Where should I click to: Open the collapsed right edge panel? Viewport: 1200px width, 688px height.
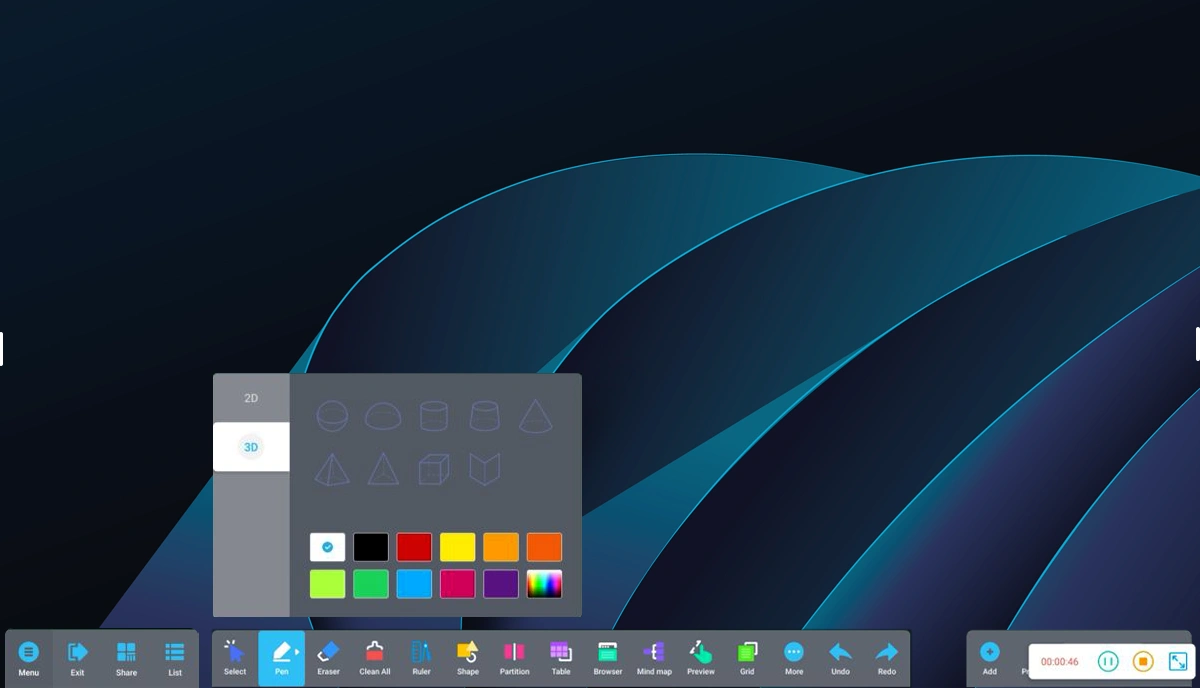tap(1197, 343)
